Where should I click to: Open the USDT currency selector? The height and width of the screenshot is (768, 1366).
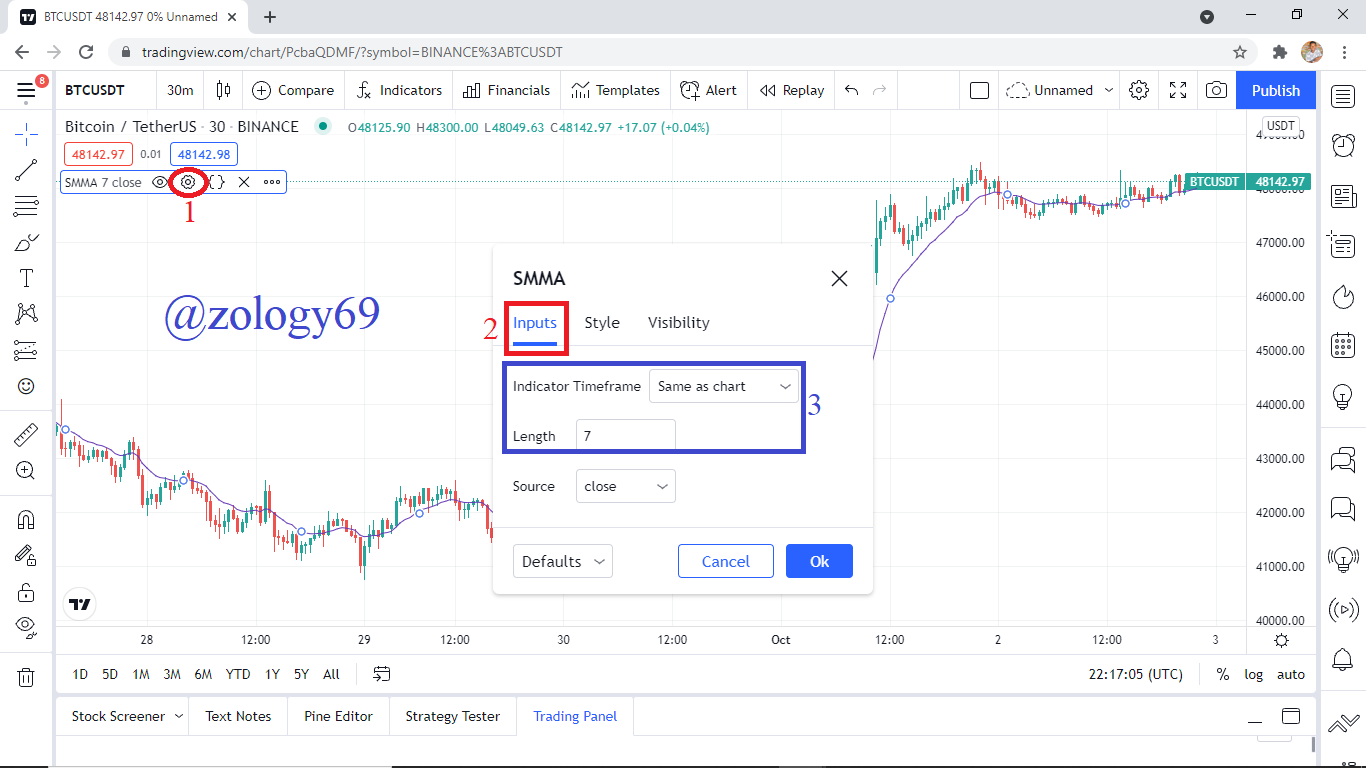pos(1280,126)
